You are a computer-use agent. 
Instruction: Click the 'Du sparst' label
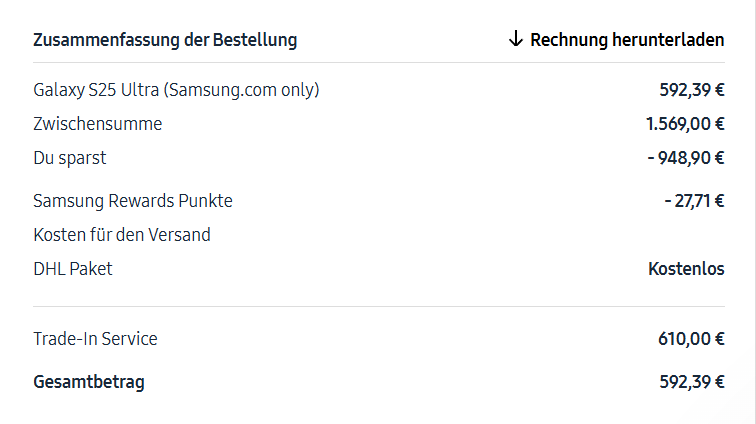(69, 158)
